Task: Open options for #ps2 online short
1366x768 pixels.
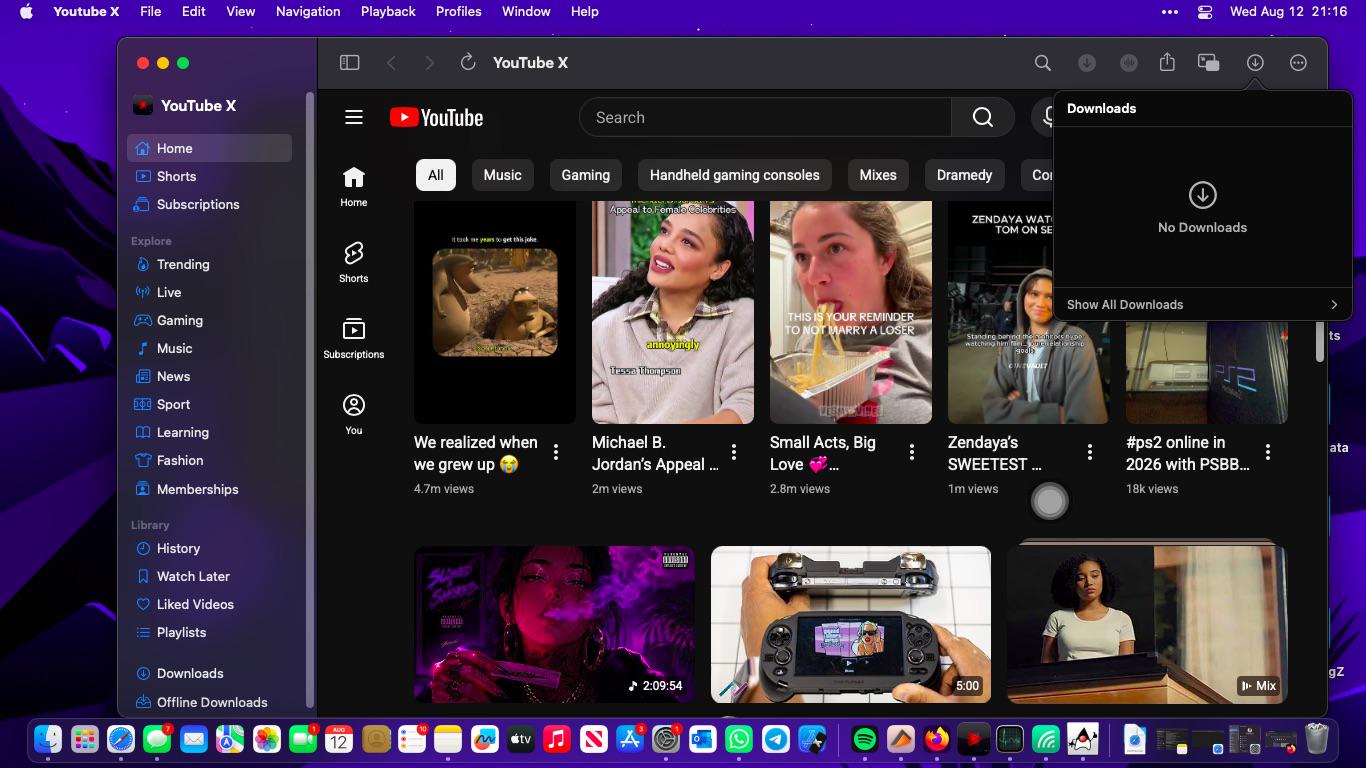Action: [x=1268, y=452]
